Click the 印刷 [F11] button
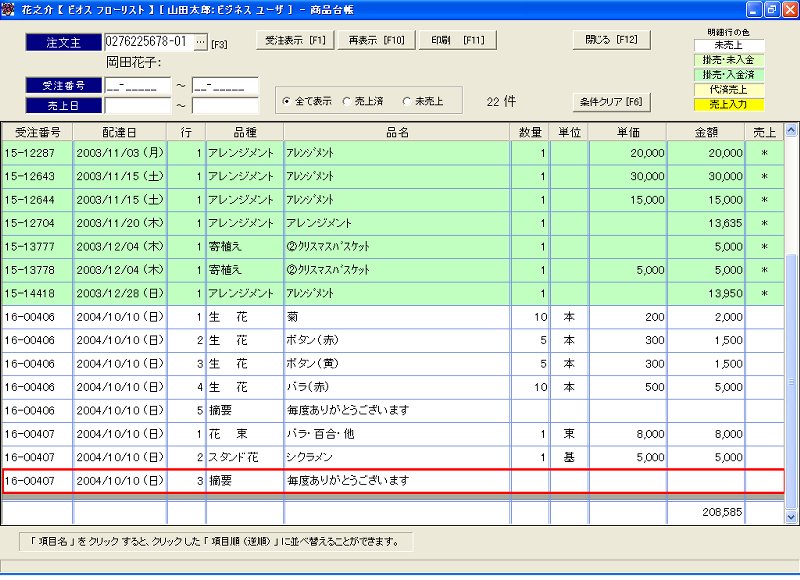This screenshot has height=580, width=800. [458, 40]
